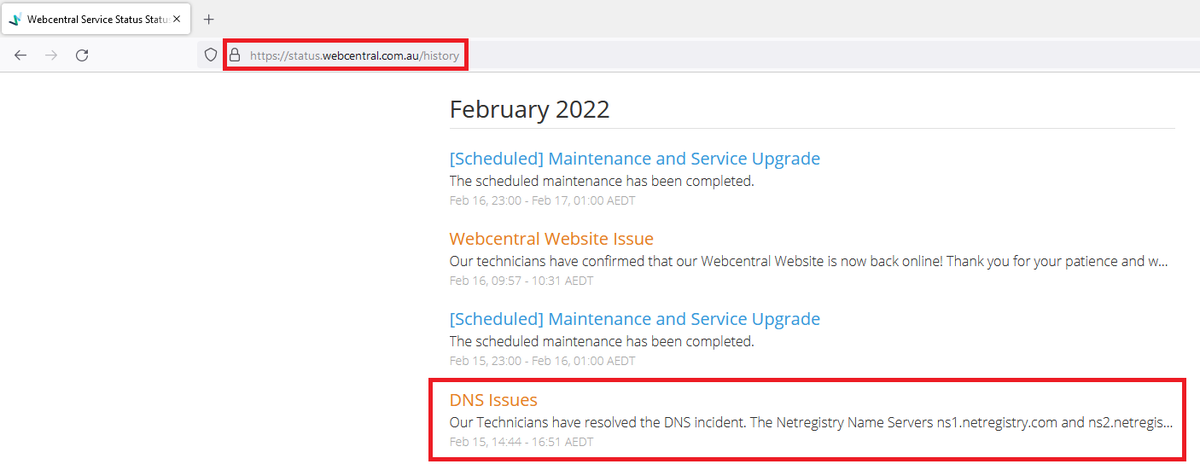Close the Webcentral Service Status tab
This screenshot has width=1200, height=464.
coord(176,19)
